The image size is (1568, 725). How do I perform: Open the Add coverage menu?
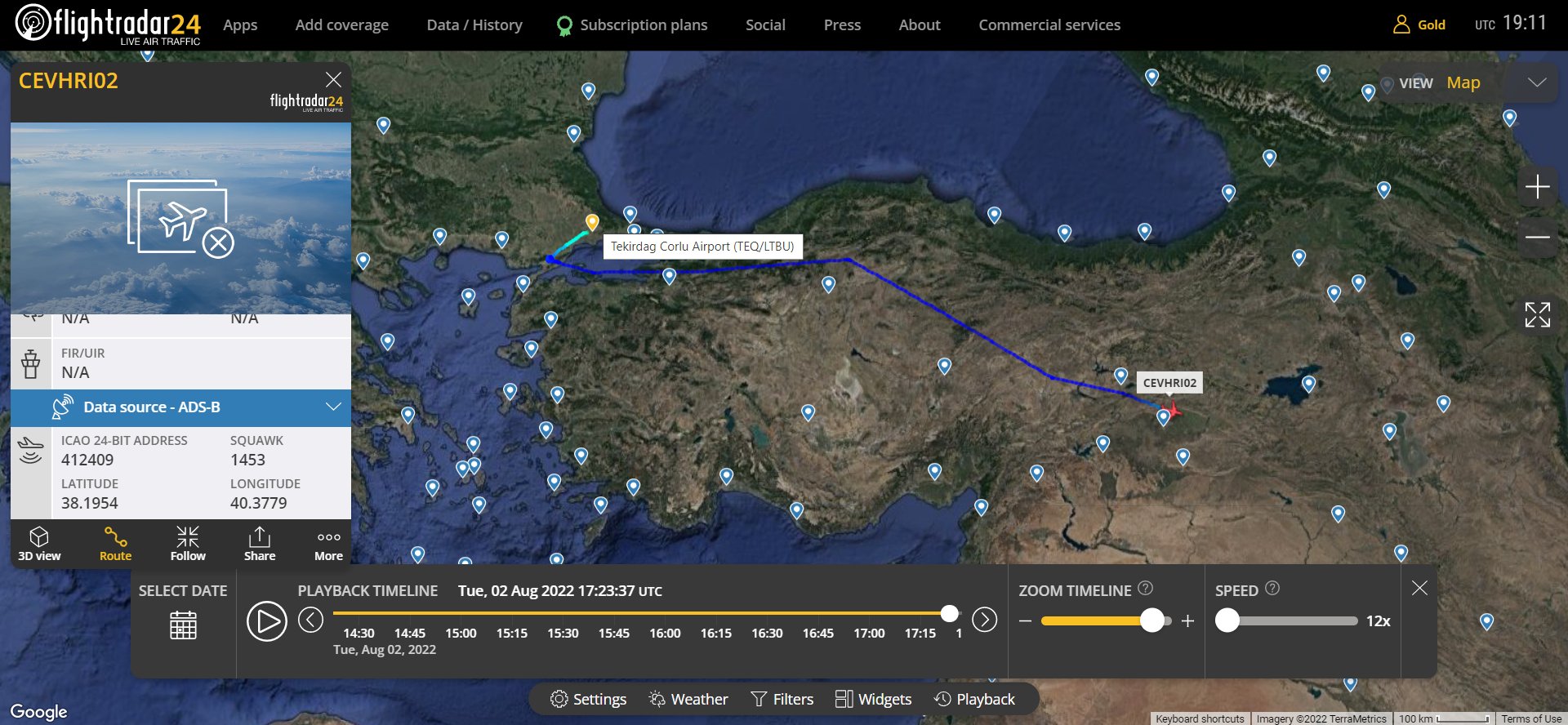click(x=342, y=24)
